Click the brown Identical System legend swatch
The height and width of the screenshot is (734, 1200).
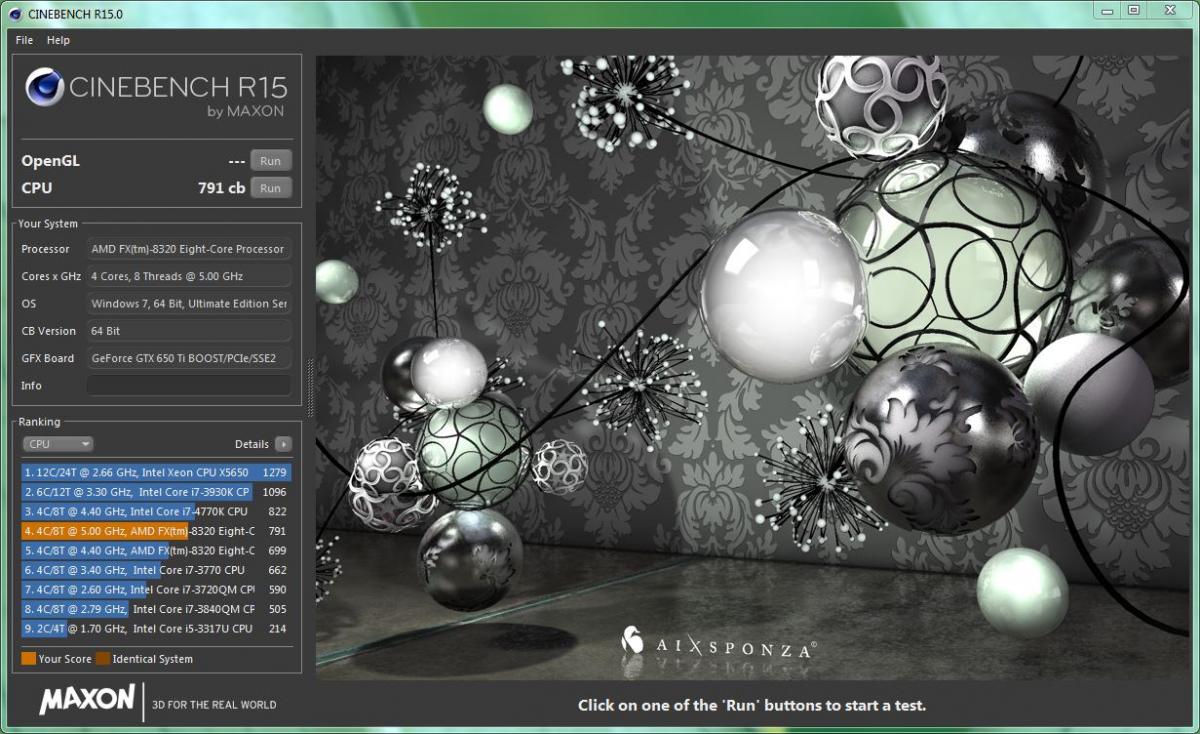point(103,659)
